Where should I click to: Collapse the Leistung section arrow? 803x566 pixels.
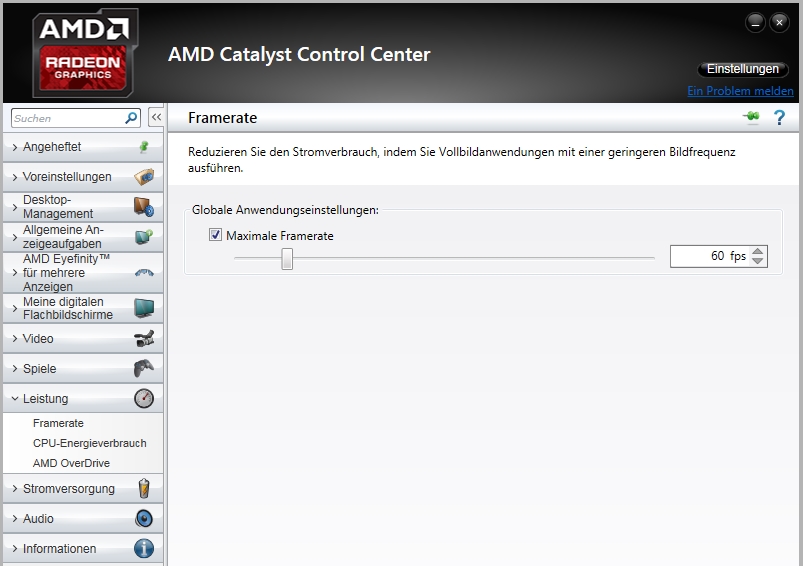click(15, 399)
